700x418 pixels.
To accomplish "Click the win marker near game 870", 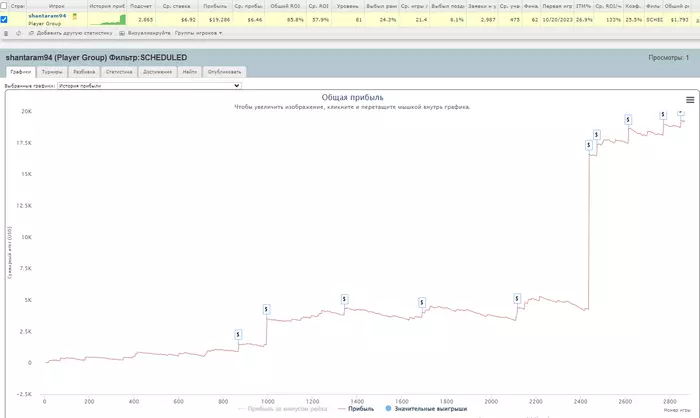I will [x=238, y=334].
